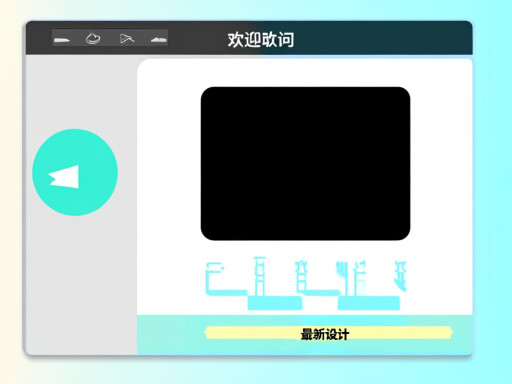Click the 欢迎敢问 header title
Viewport: 512px width, 384px height.
pyautogui.click(x=261, y=40)
